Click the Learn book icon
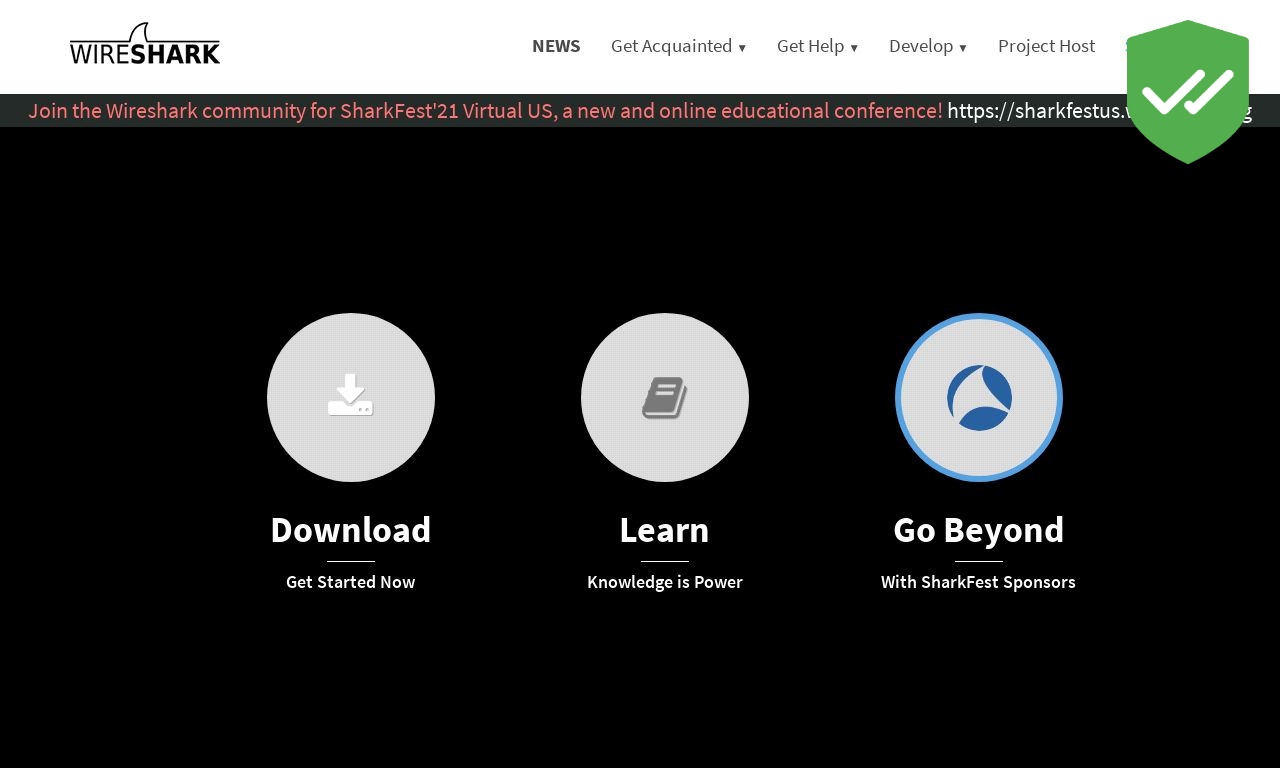The width and height of the screenshot is (1280, 768). tap(665, 397)
